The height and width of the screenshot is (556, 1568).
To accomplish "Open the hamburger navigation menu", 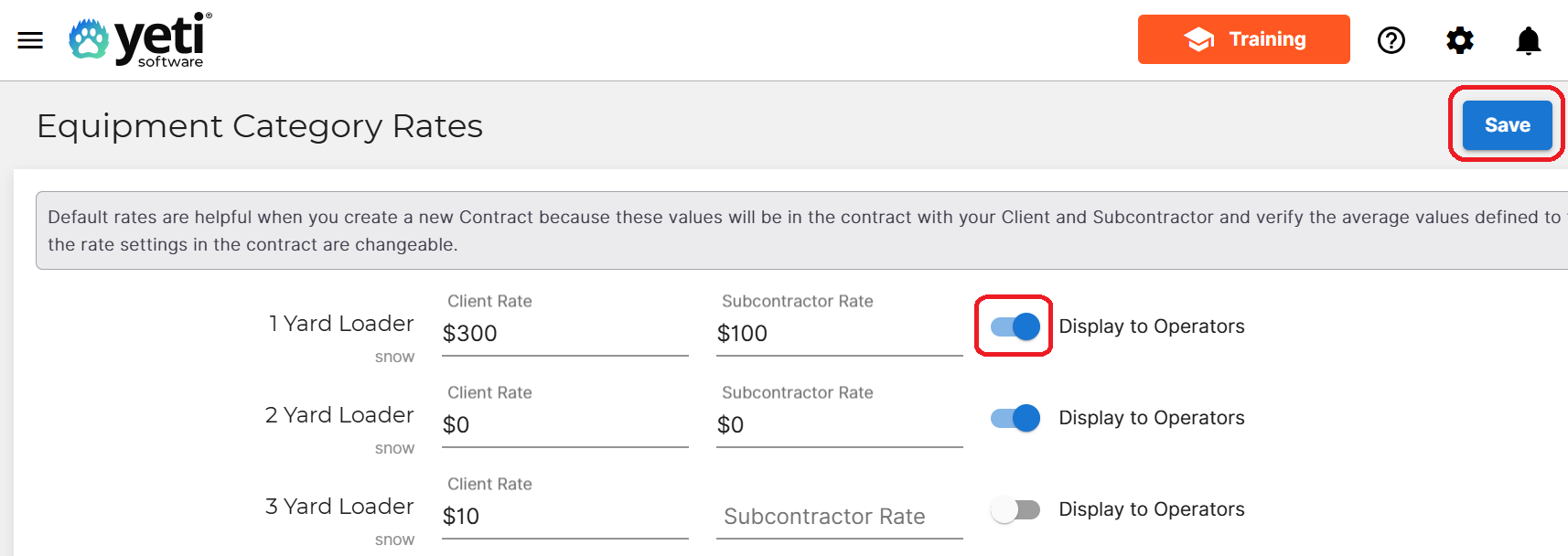I will coord(30,40).
